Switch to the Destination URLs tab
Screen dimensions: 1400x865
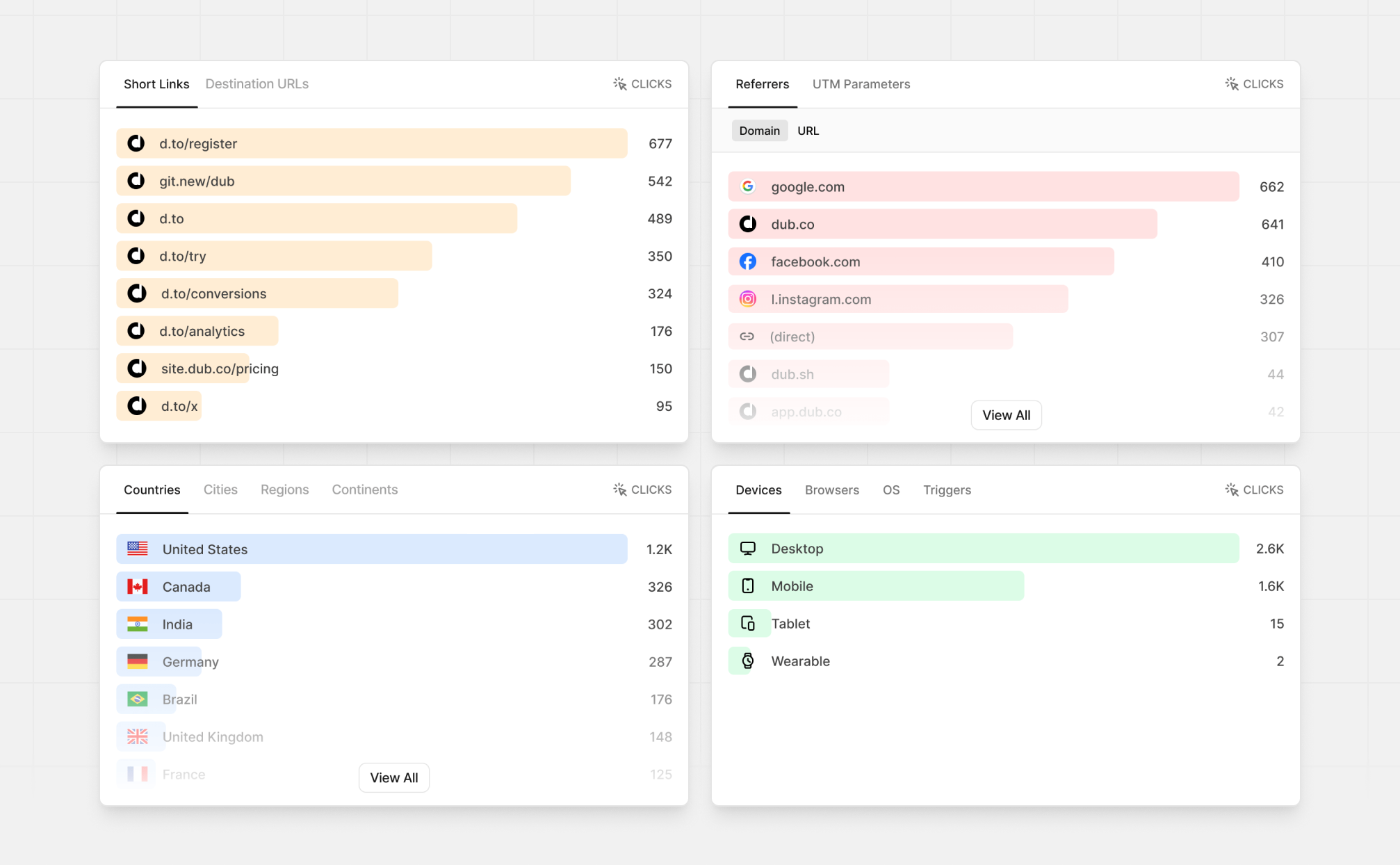(257, 83)
